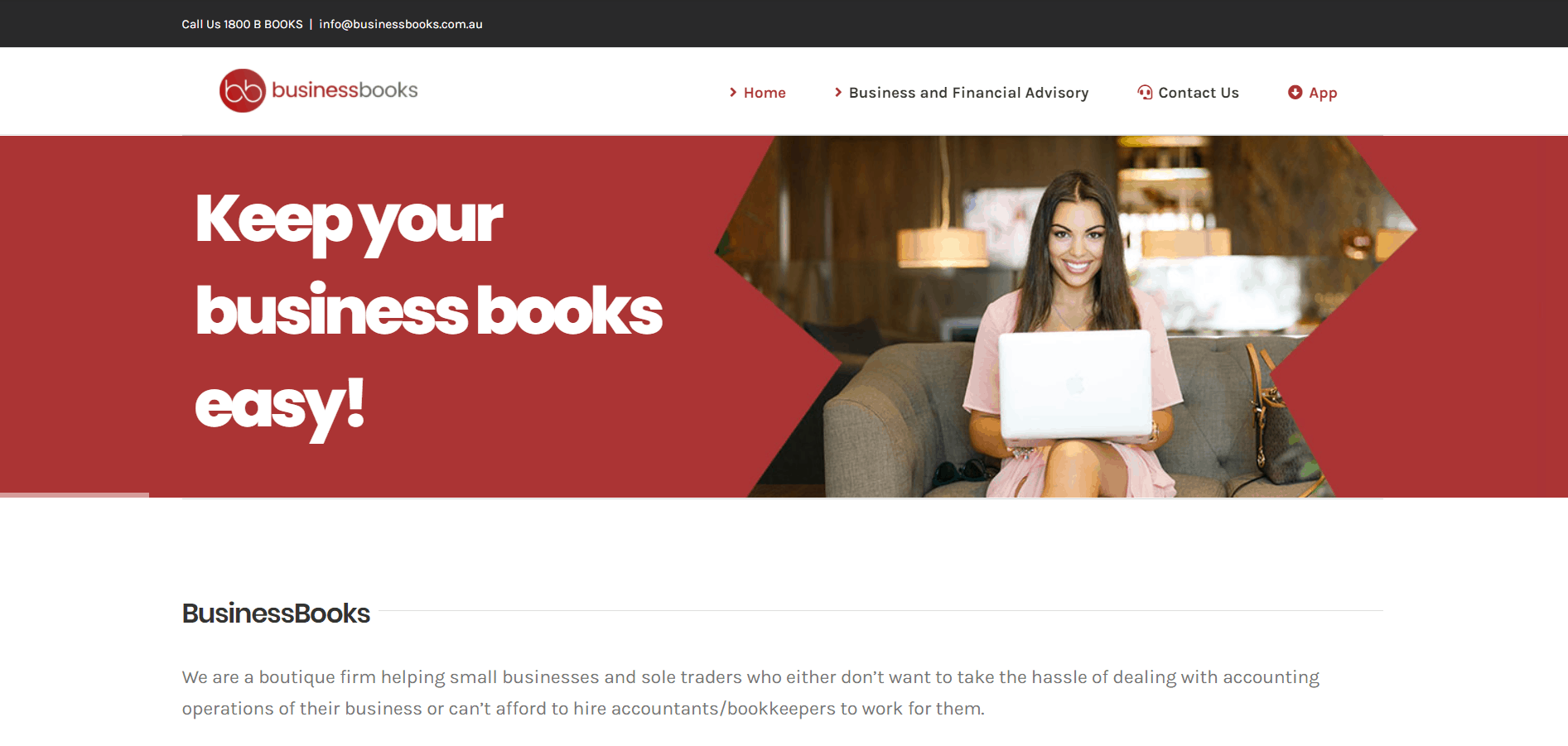Click the boutique firm description paragraph
This screenshot has width=1568, height=746.
tap(750, 693)
